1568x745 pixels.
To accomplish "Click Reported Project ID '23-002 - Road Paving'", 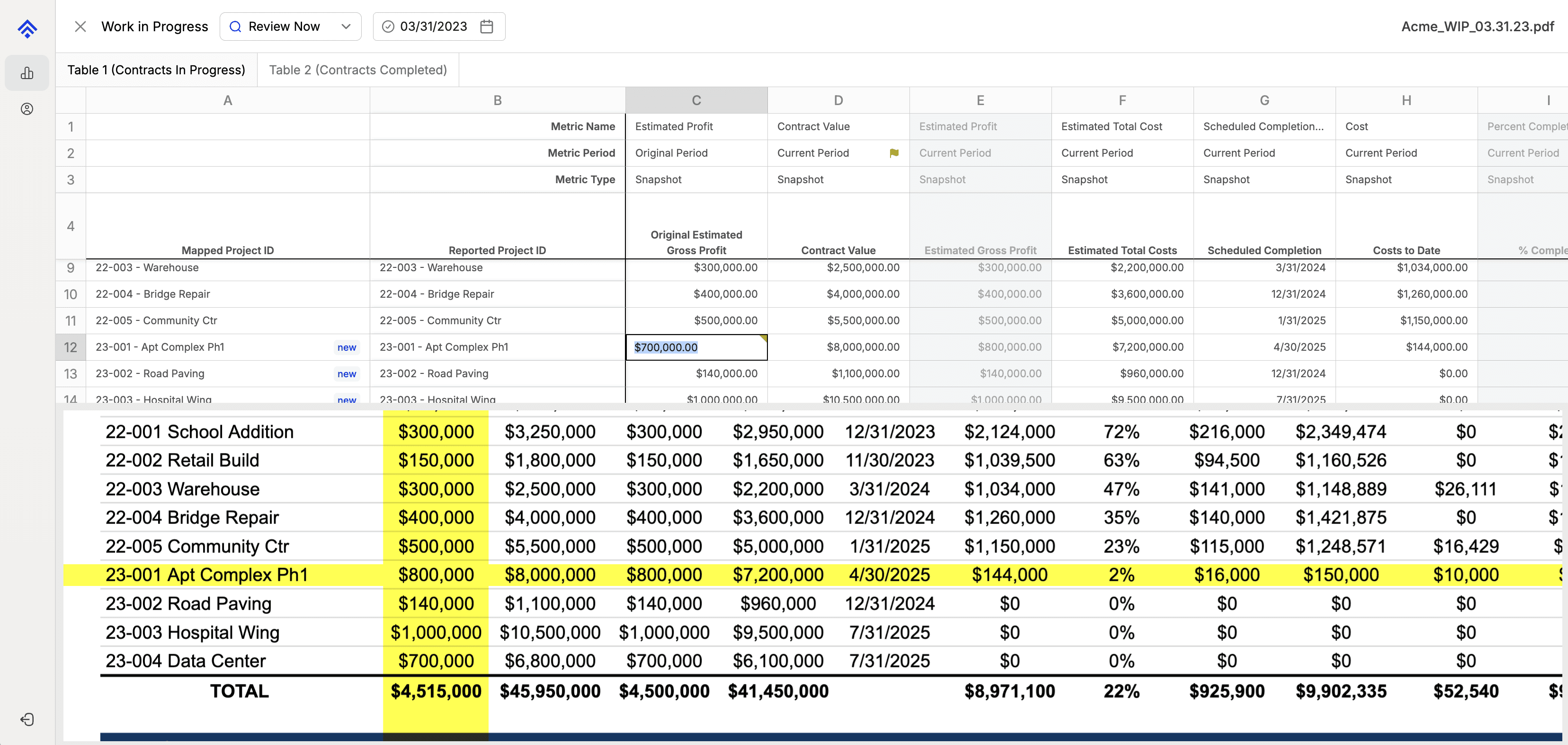I will pos(497,374).
